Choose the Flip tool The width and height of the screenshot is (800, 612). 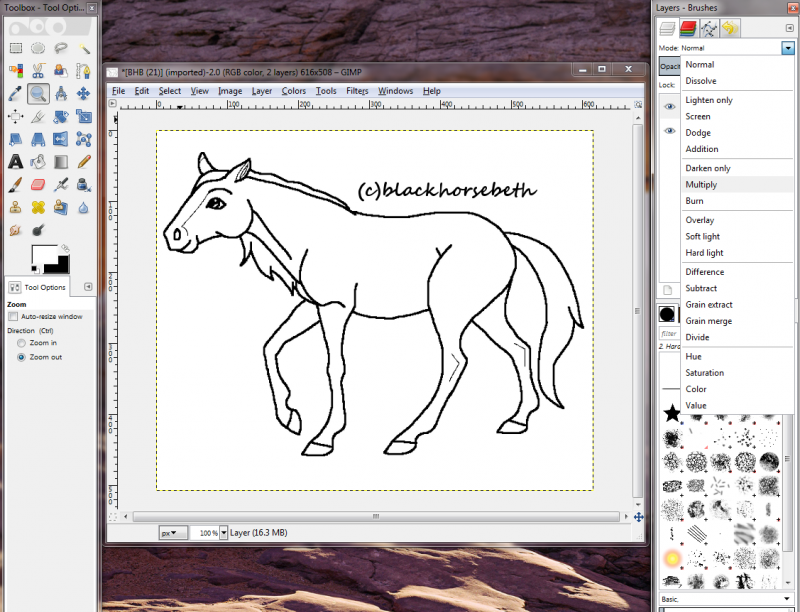[x=61, y=139]
